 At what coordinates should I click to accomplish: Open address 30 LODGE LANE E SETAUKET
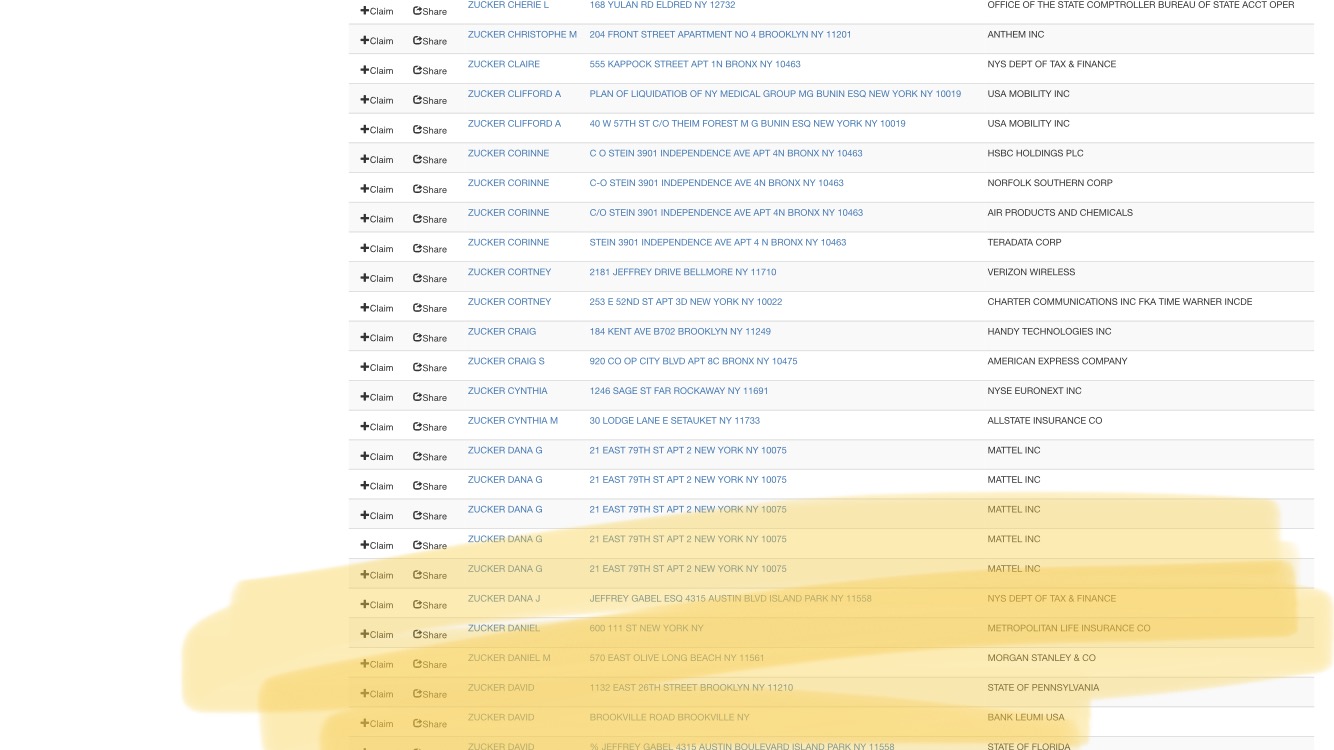(675, 421)
